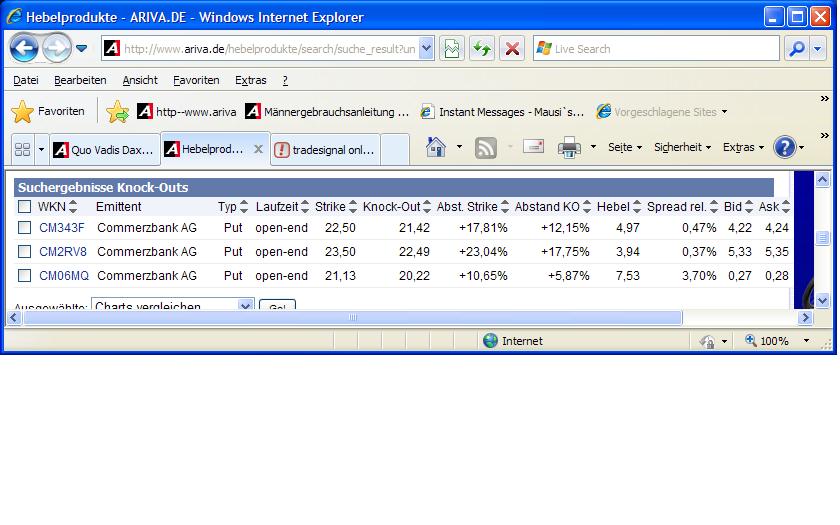Open the ? help menu
840x525 pixels.
[285, 80]
